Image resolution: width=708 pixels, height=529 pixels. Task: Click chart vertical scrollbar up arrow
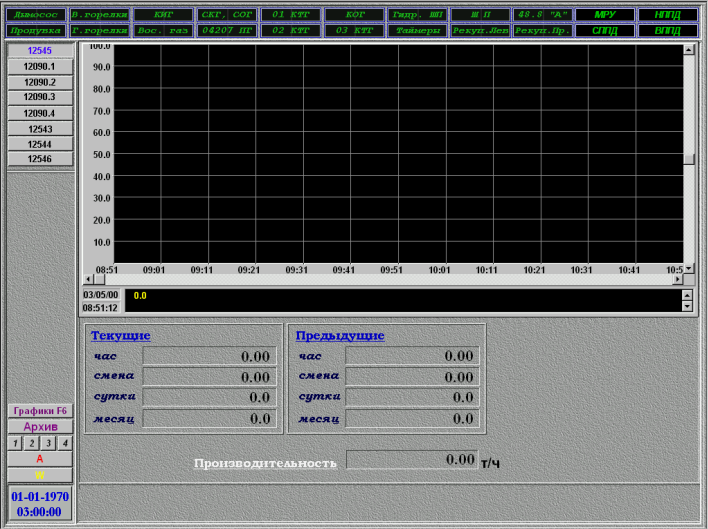tap(689, 48)
